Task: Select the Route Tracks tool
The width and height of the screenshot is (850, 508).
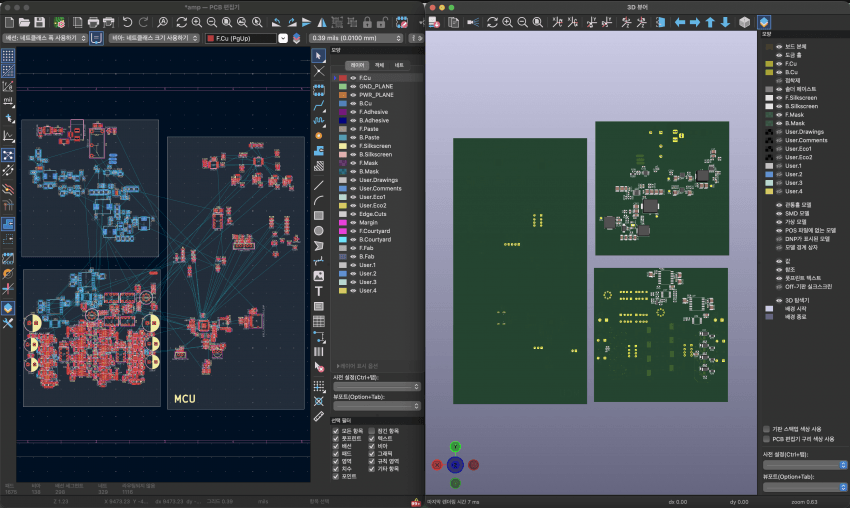Action: point(319,105)
